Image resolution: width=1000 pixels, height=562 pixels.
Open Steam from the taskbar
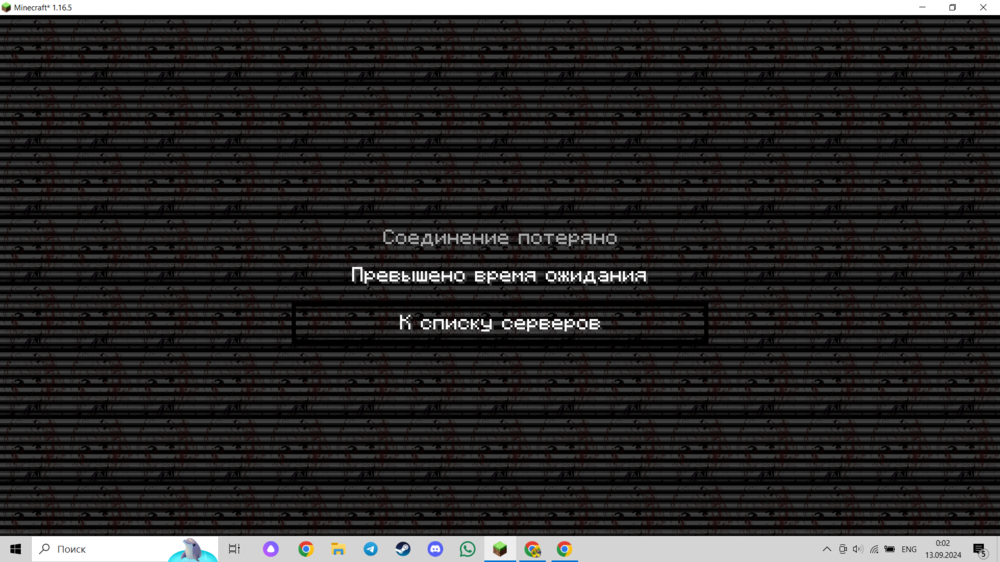pos(402,549)
